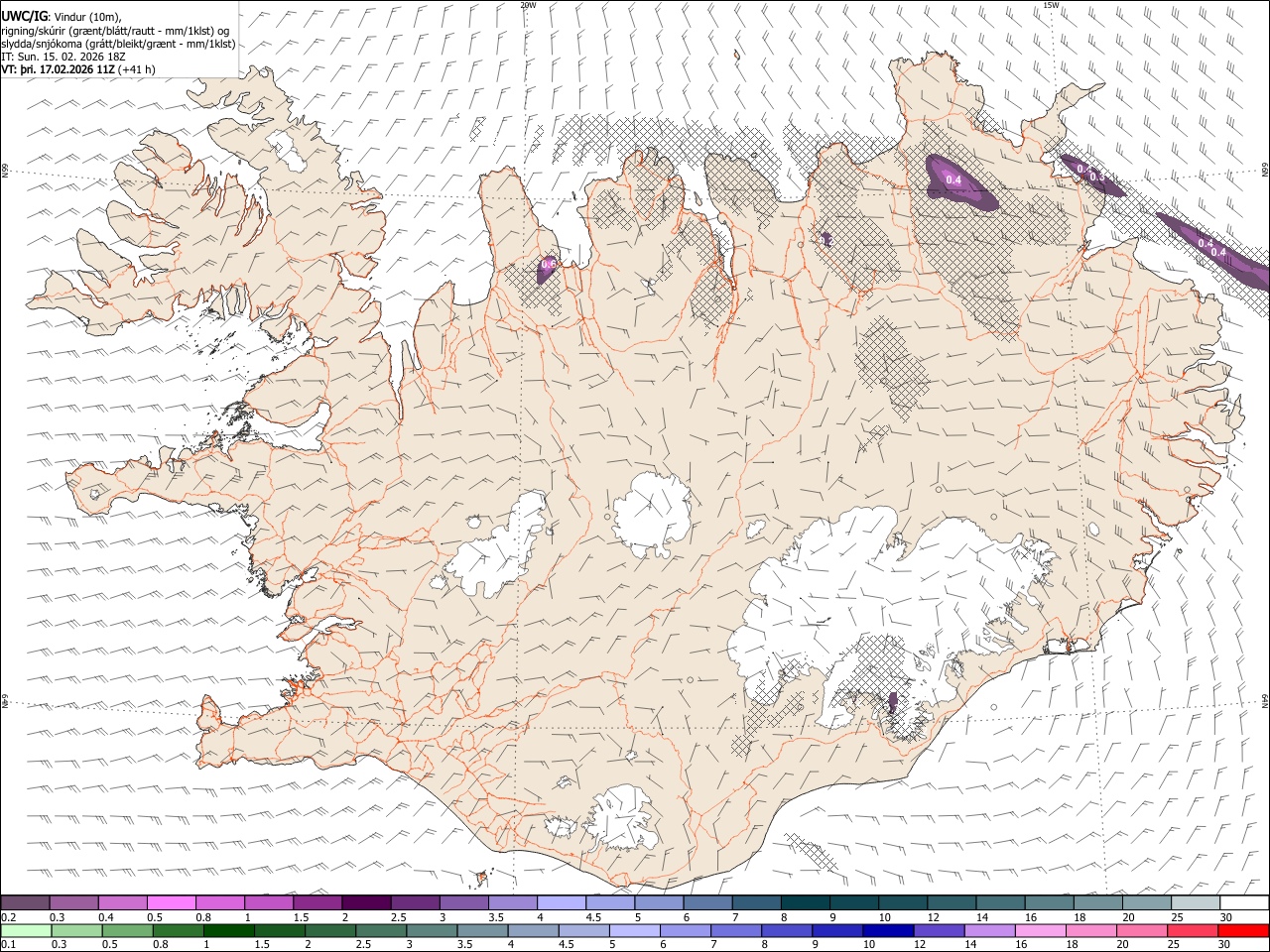Click the '9' label under the snow scale
Screen dimensions: 1270x952
point(832,917)
